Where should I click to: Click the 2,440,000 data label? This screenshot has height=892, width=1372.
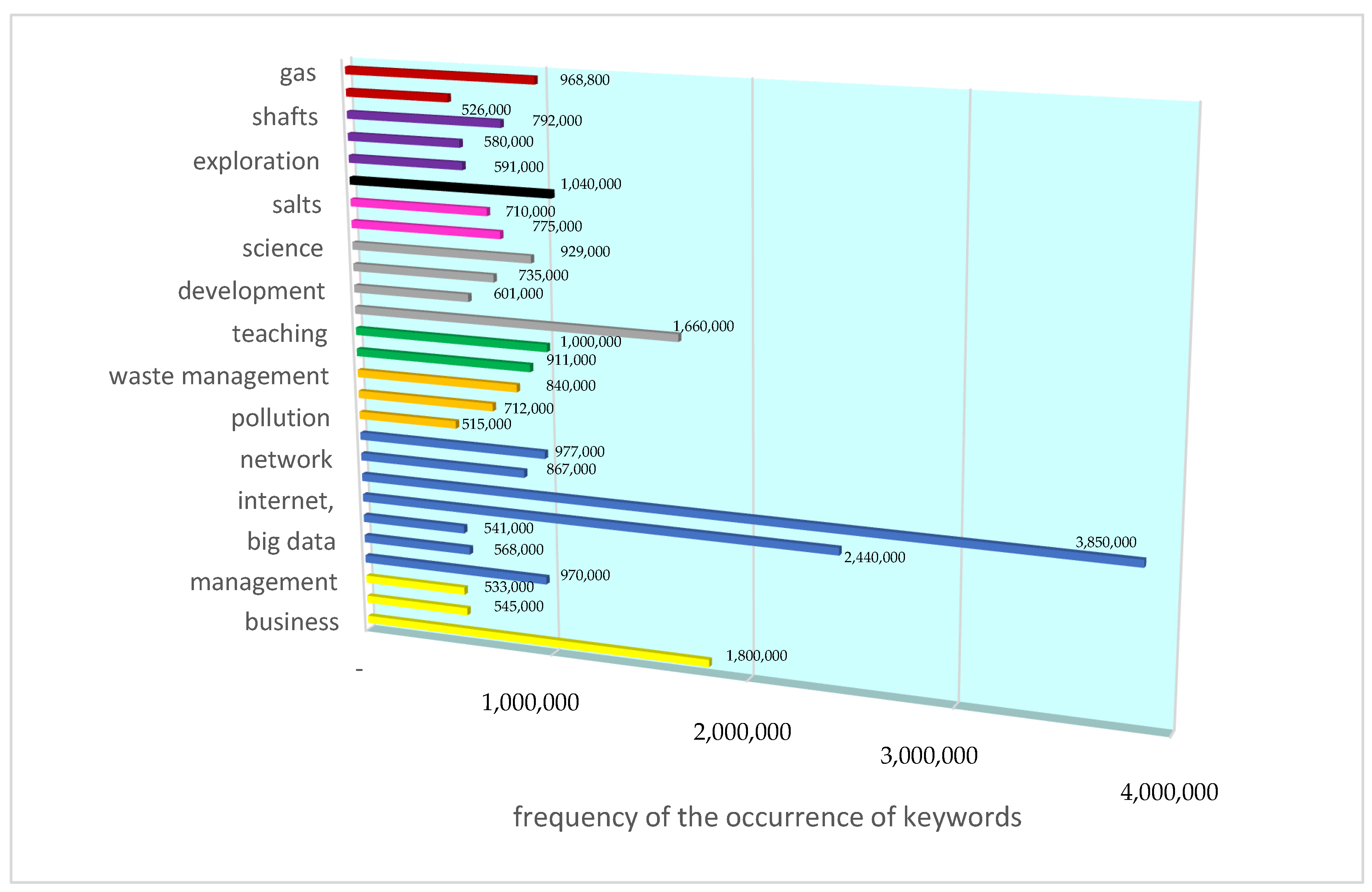pyautogui.click(x=874, y=557)
